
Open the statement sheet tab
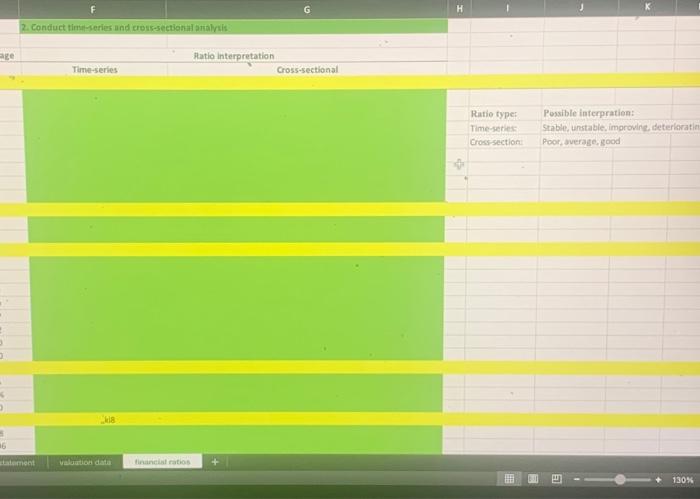pos(18,462)
